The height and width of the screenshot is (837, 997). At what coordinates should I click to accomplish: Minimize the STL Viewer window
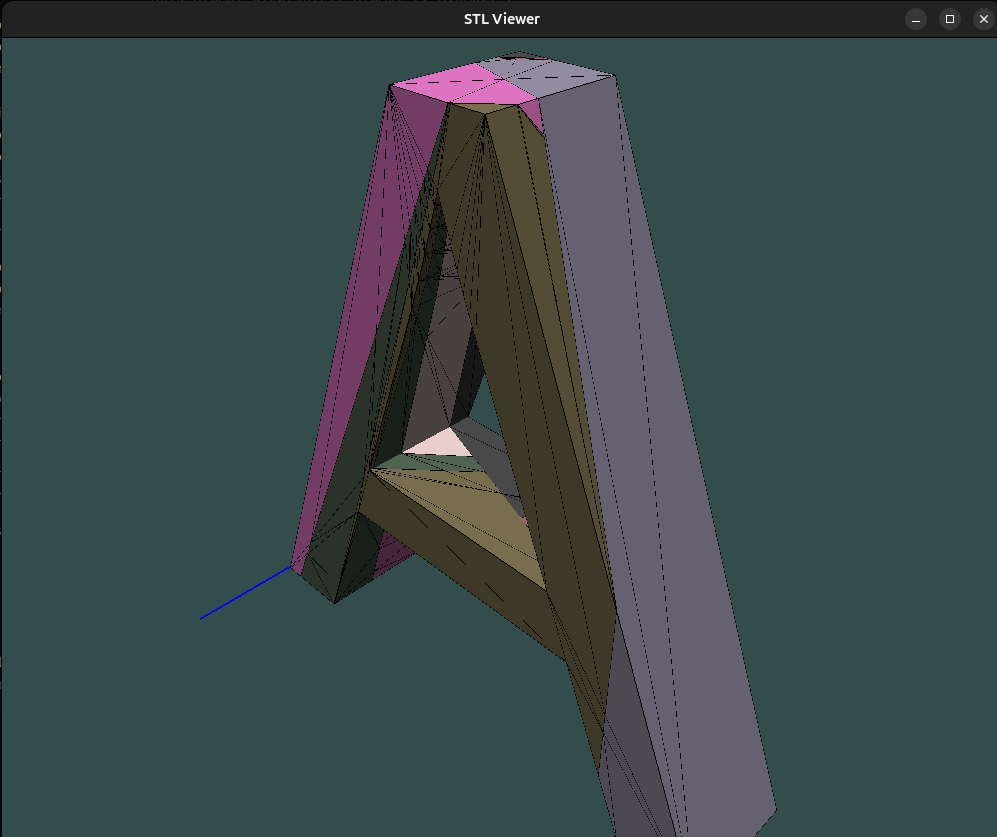915,19
